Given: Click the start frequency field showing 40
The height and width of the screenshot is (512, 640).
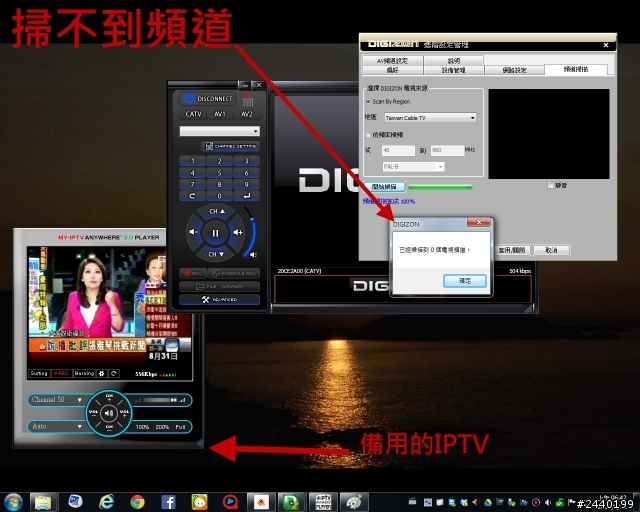Looking at the screenshot, I should pos(398,150).
